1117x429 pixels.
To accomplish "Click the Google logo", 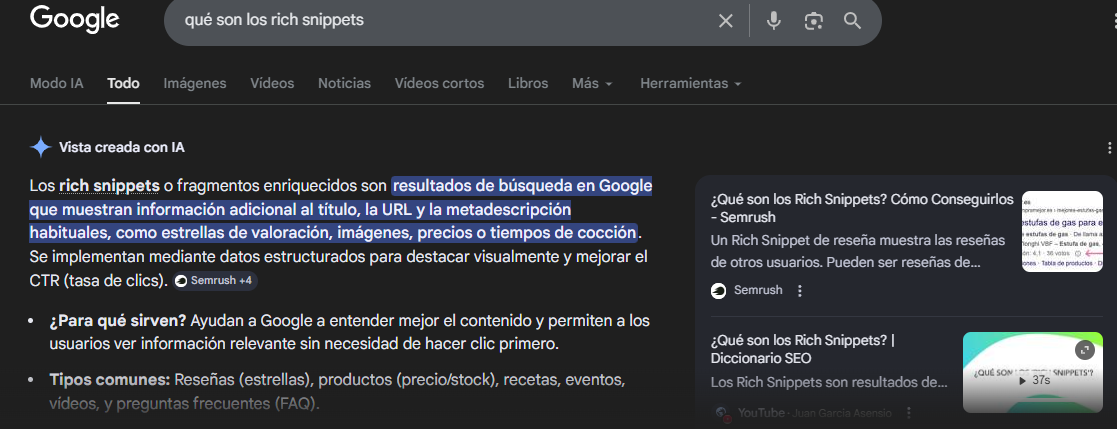I will point(74,19).
